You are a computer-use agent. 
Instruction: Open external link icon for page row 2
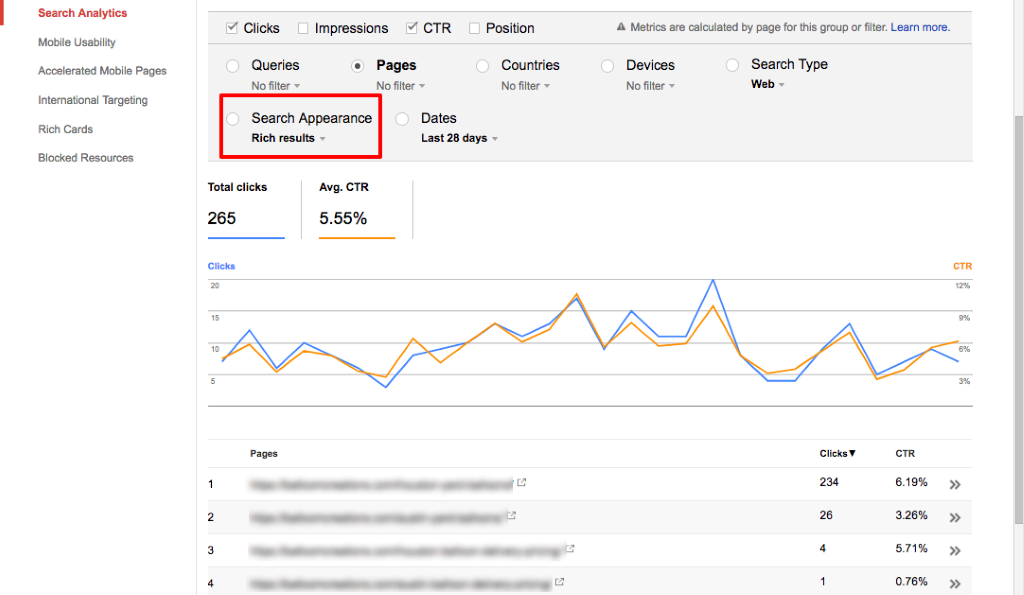(x=512, y=516)
